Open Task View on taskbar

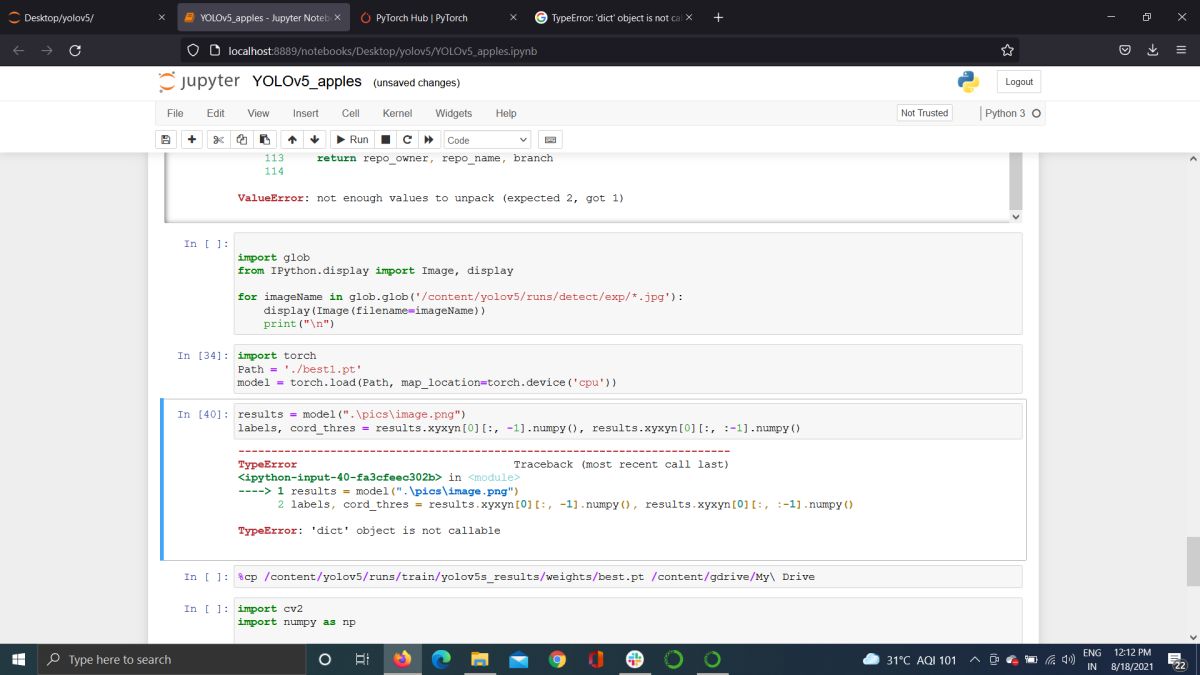[363, 659]
